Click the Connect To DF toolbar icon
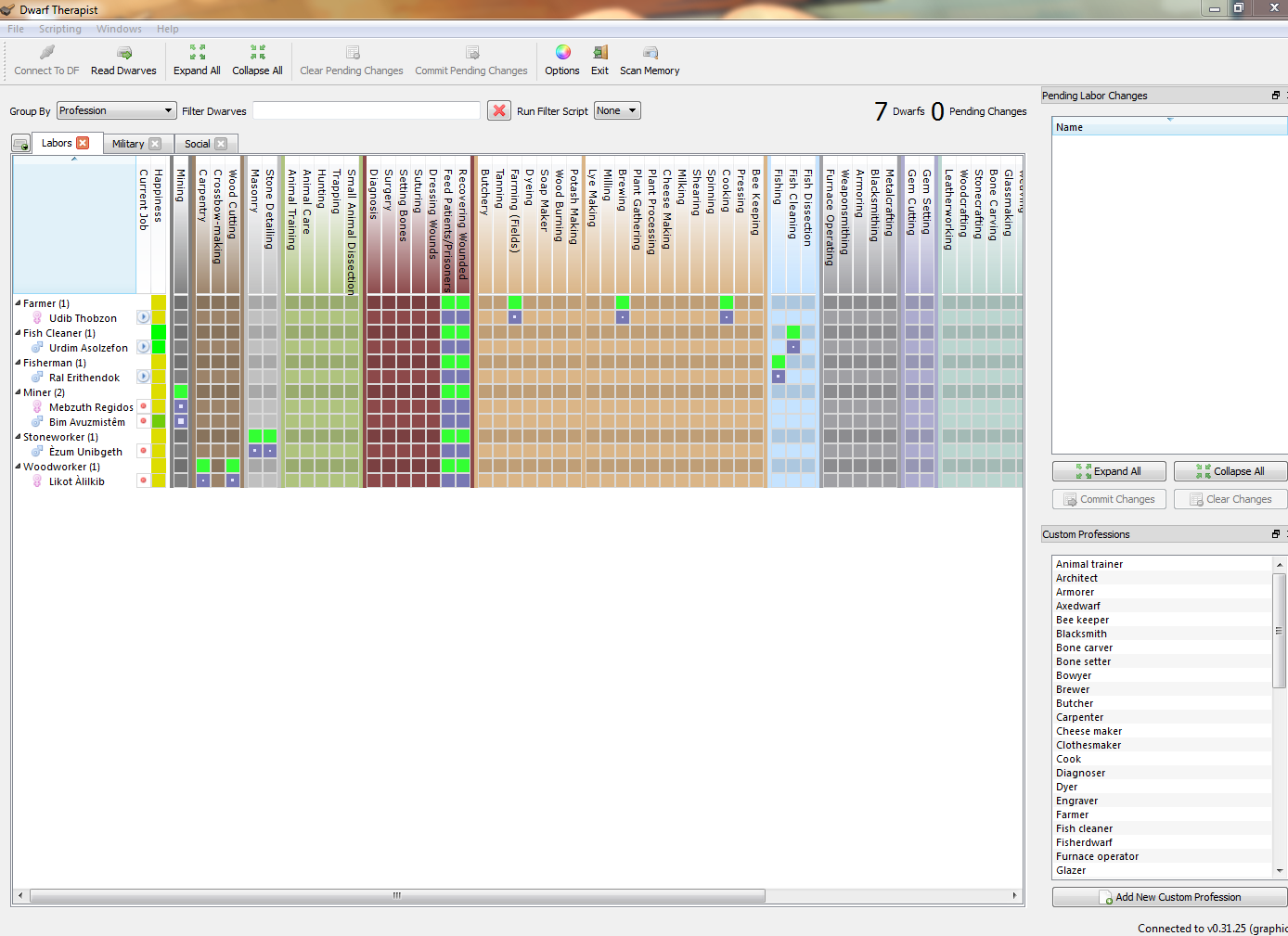The width and height of the screenshot is (1288, 936). 46,59
